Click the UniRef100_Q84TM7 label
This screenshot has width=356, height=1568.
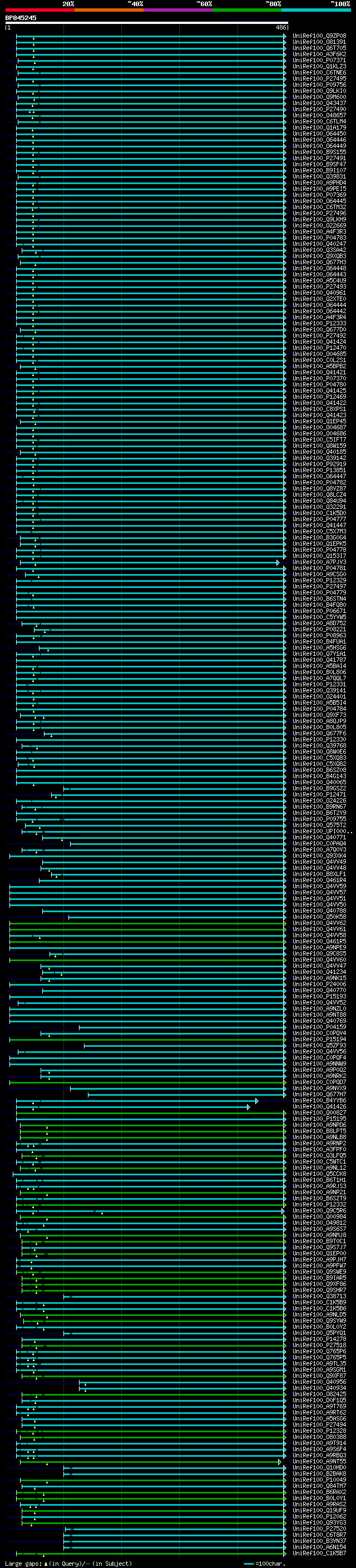click(x=319, y=1486)
